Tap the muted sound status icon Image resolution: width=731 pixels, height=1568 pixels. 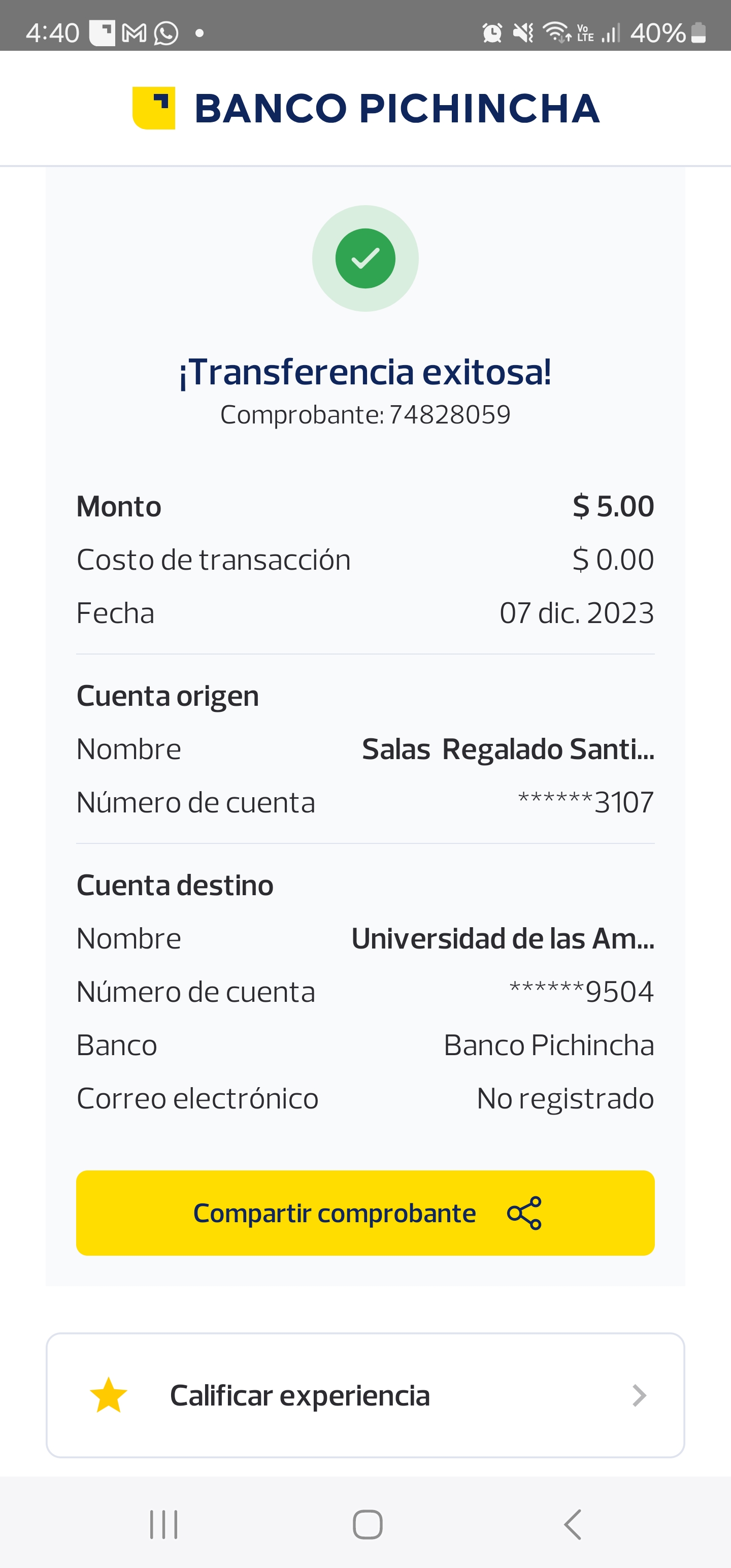pos(523,33)
